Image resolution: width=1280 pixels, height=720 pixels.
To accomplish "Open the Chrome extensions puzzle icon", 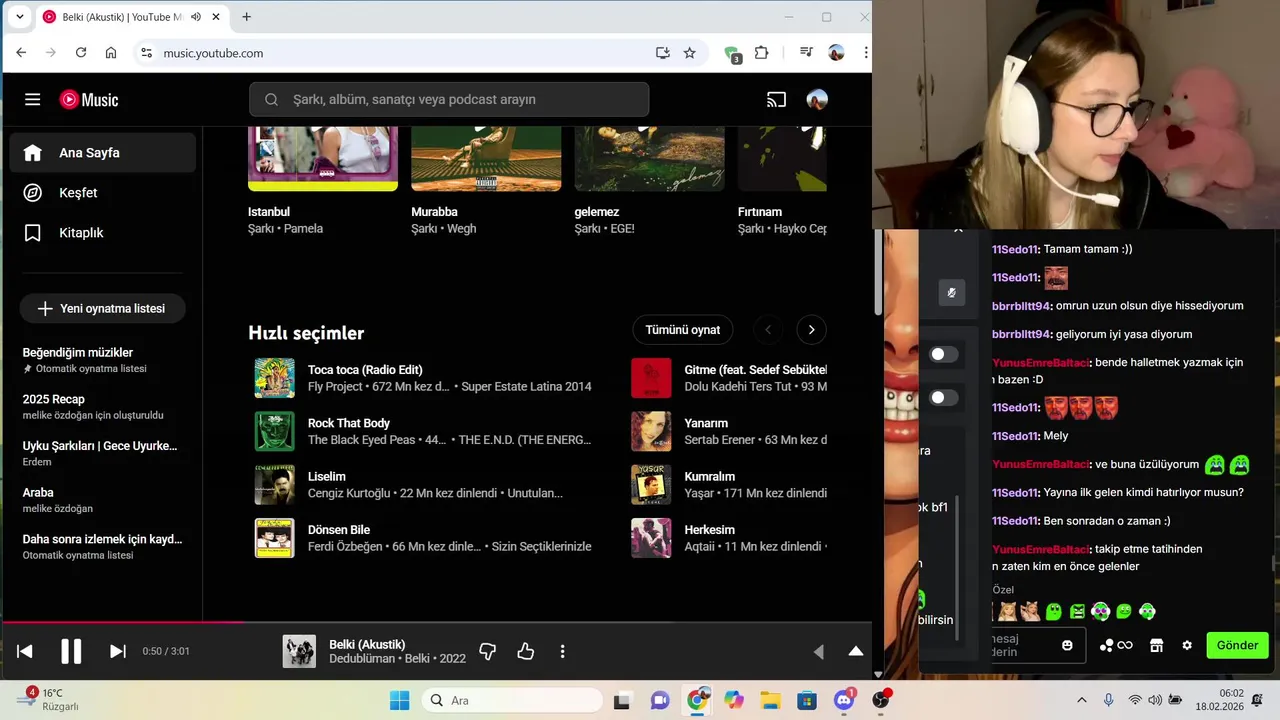I will point(762,53).
